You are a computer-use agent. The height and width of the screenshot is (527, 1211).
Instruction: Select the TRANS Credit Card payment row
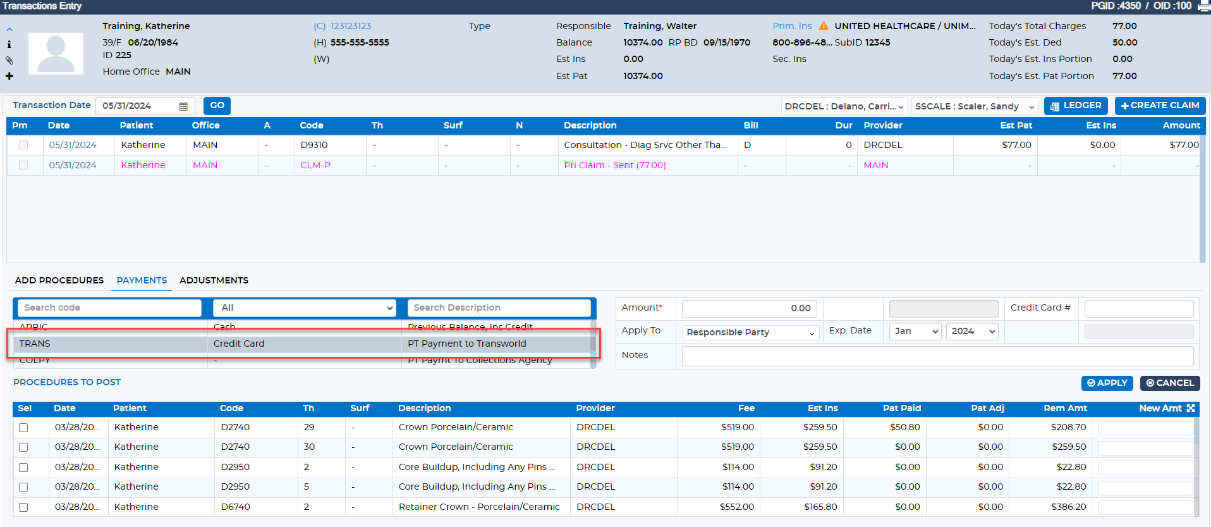303,343
